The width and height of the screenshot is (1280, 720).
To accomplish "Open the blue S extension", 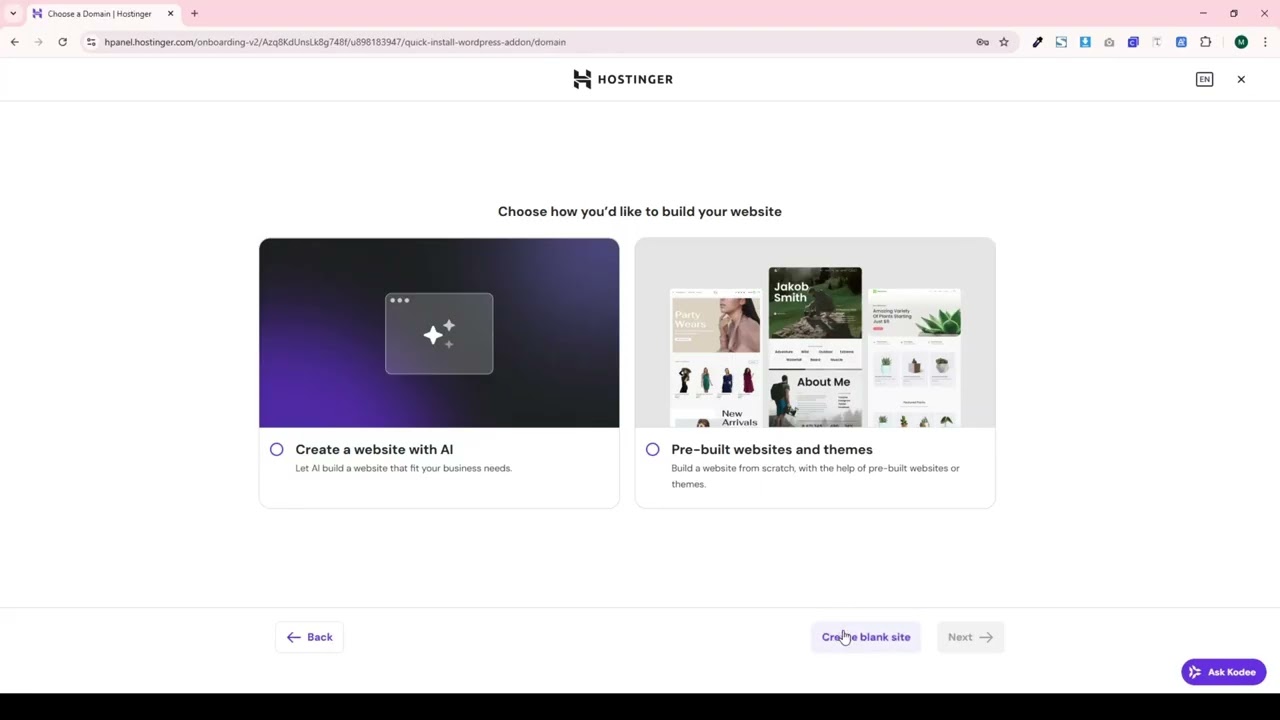I will [1061, 42].
